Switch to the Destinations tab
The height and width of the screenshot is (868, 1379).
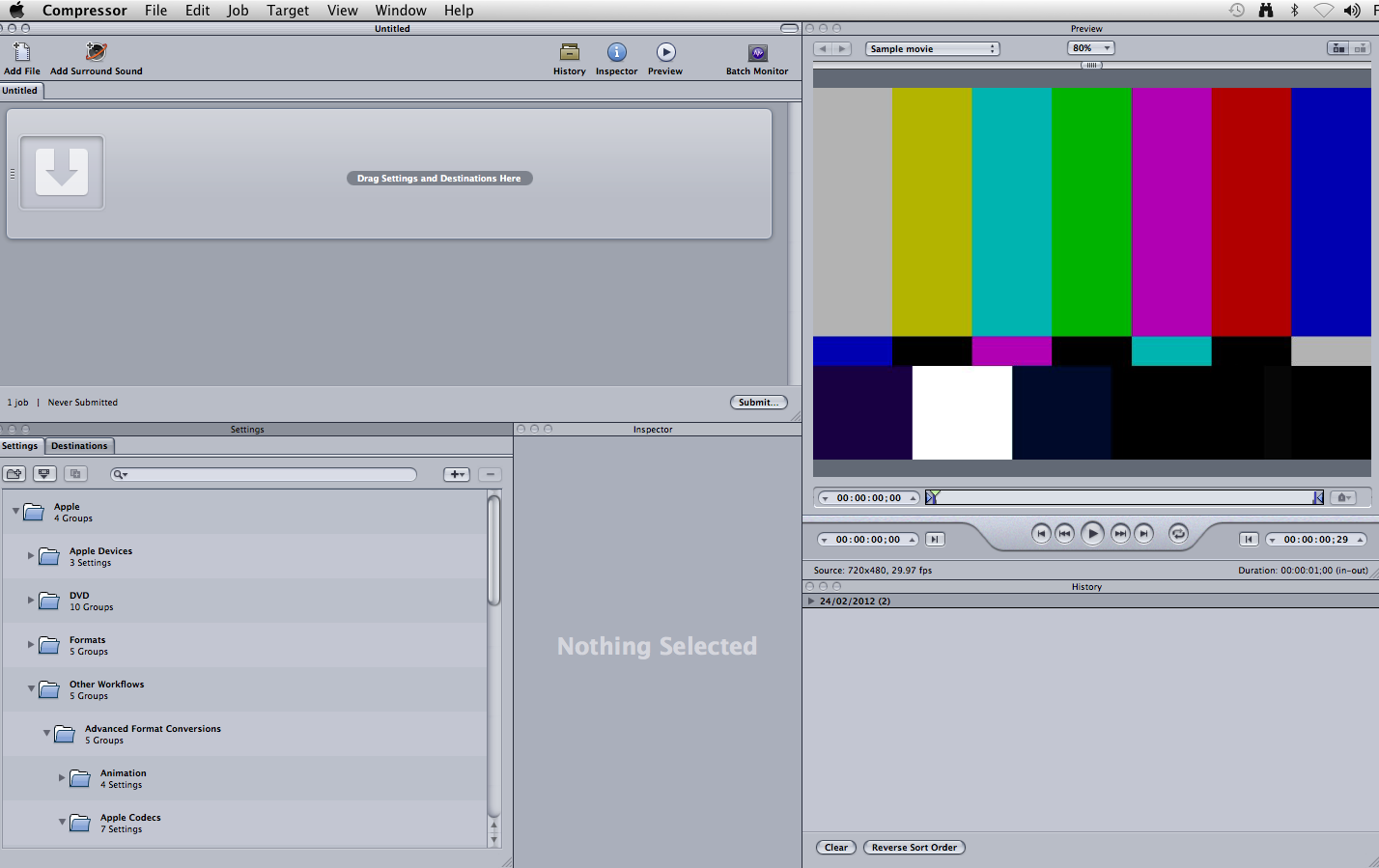79,446
